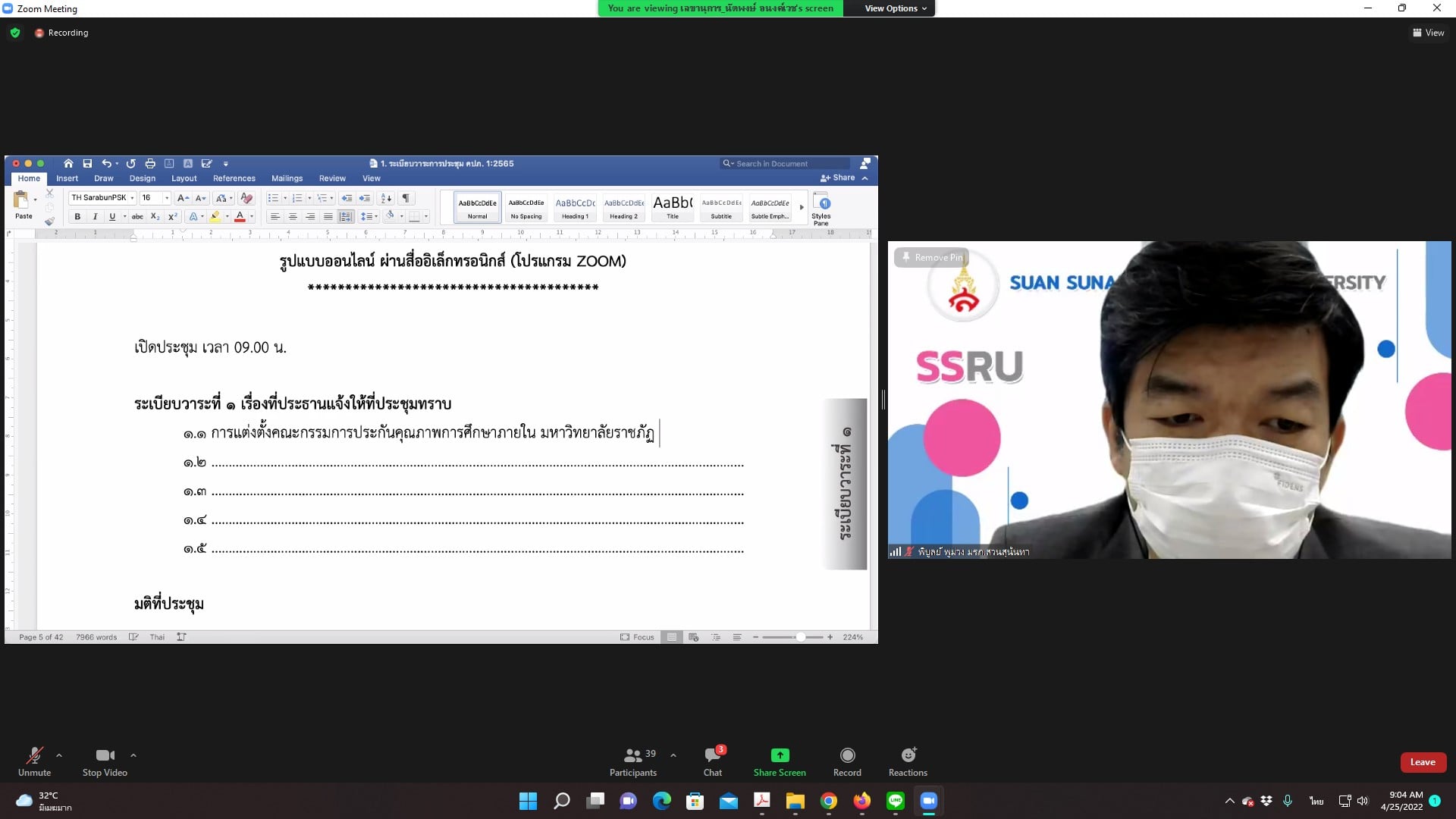Stop Video in Zoom toolbar

tap(105, 761)
